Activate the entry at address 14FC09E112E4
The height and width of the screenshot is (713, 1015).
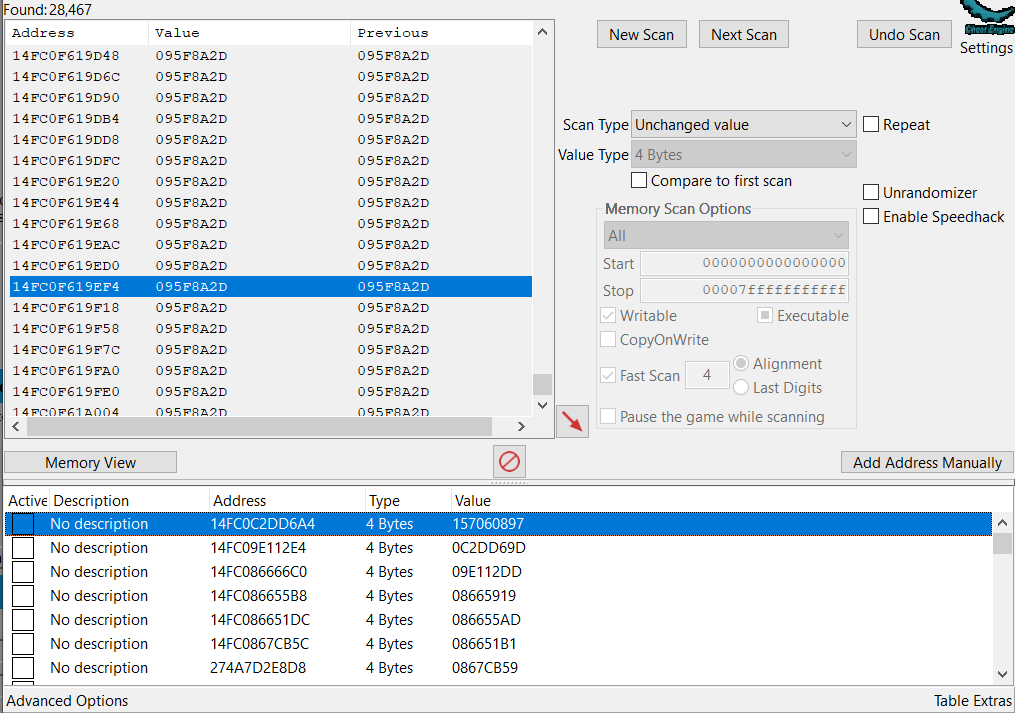click(x=23, y=548)
